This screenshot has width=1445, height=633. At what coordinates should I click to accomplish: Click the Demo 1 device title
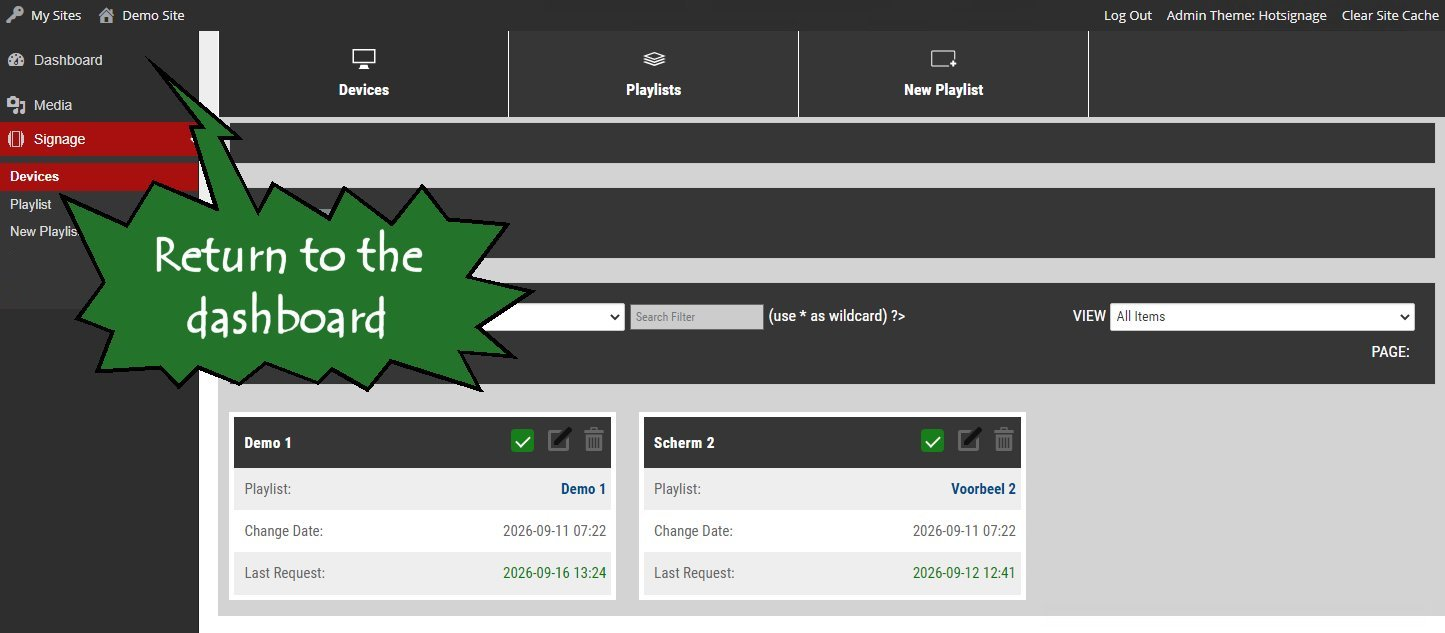coord(268,443)
